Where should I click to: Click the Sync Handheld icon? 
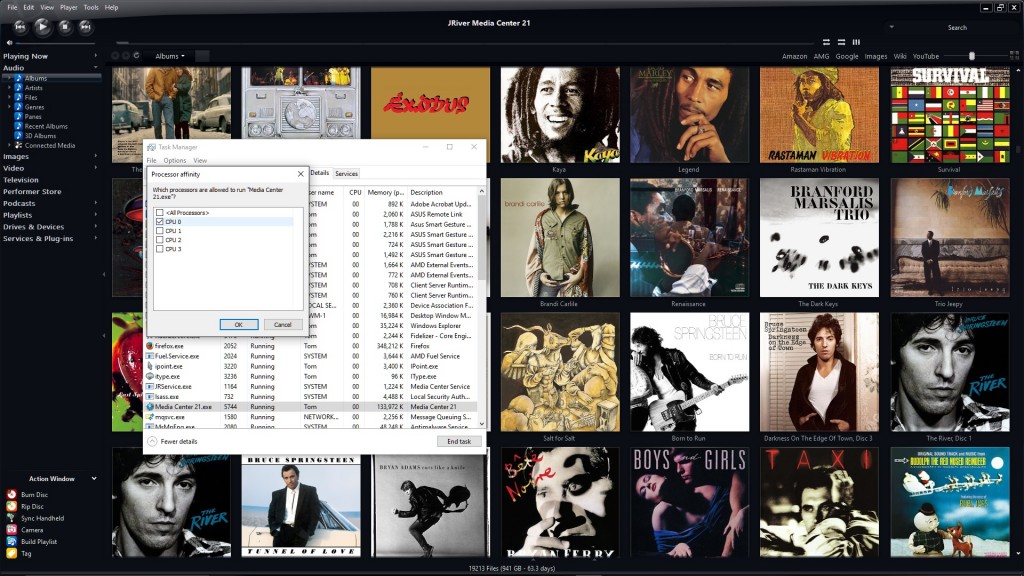click(12, 518)
